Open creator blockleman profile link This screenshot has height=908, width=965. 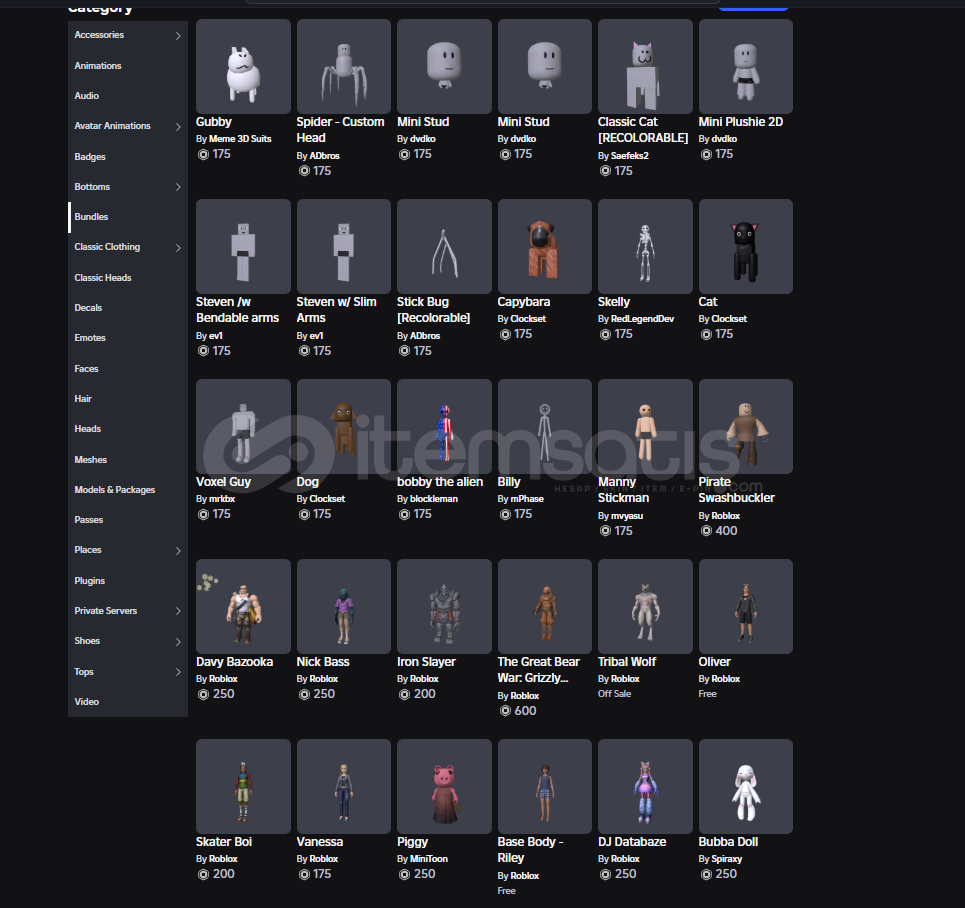click(434, 499)
